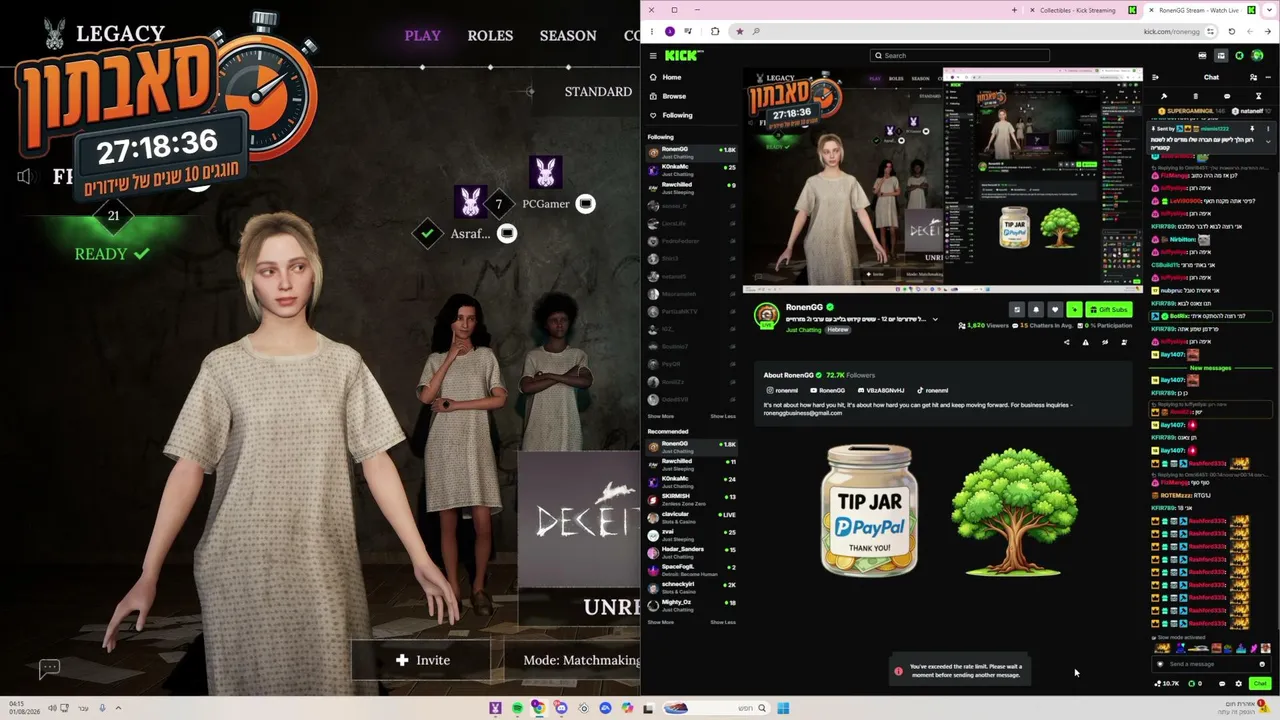The height and width of the screenshot is (720, 1280).
Task: Open chat users list icon
Action: click(1253, 77)
